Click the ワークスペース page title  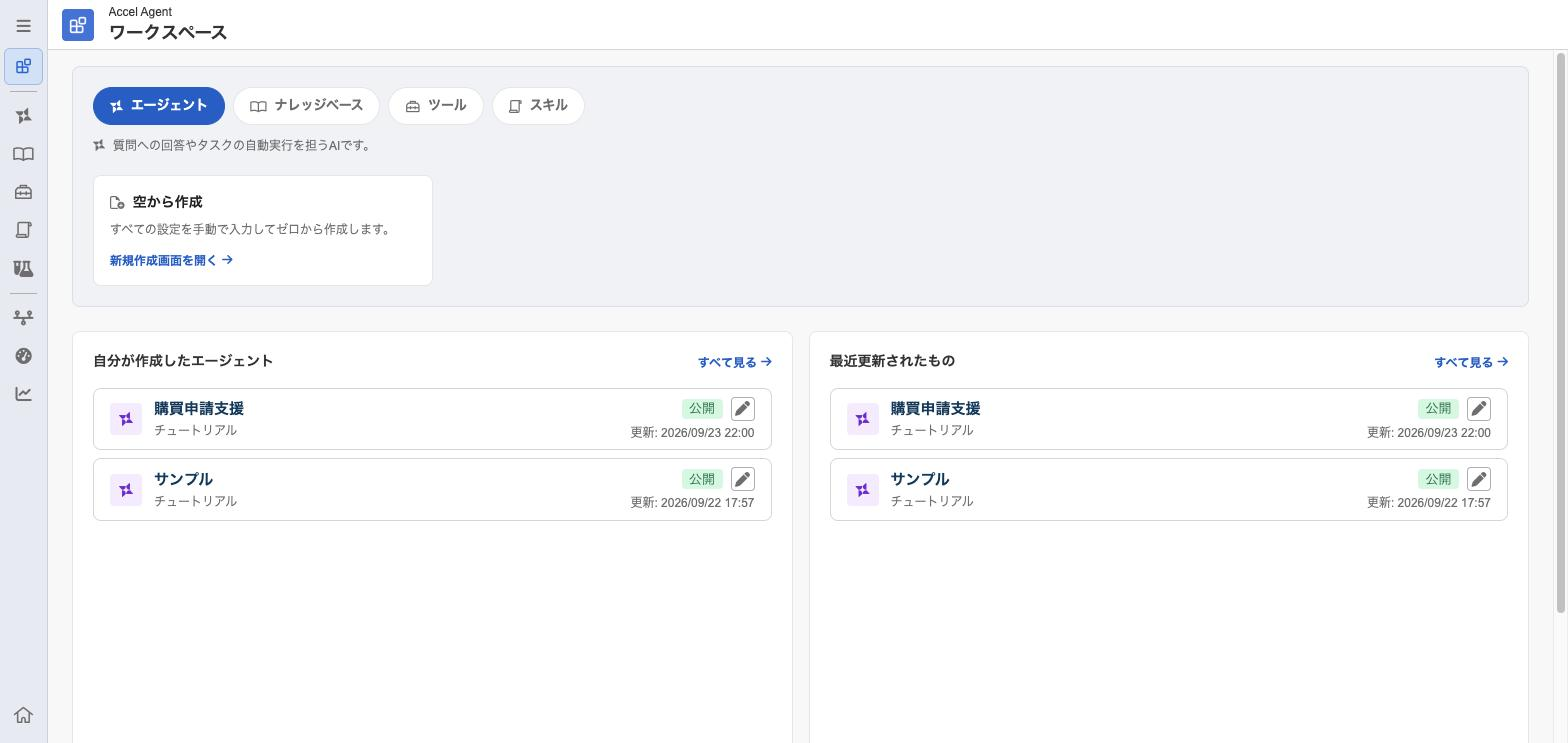click(x=168, y=32)
